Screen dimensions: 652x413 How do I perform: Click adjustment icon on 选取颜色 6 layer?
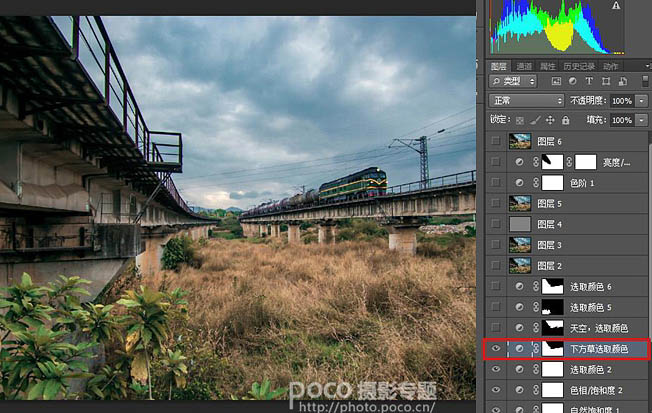tap(519, 286)
